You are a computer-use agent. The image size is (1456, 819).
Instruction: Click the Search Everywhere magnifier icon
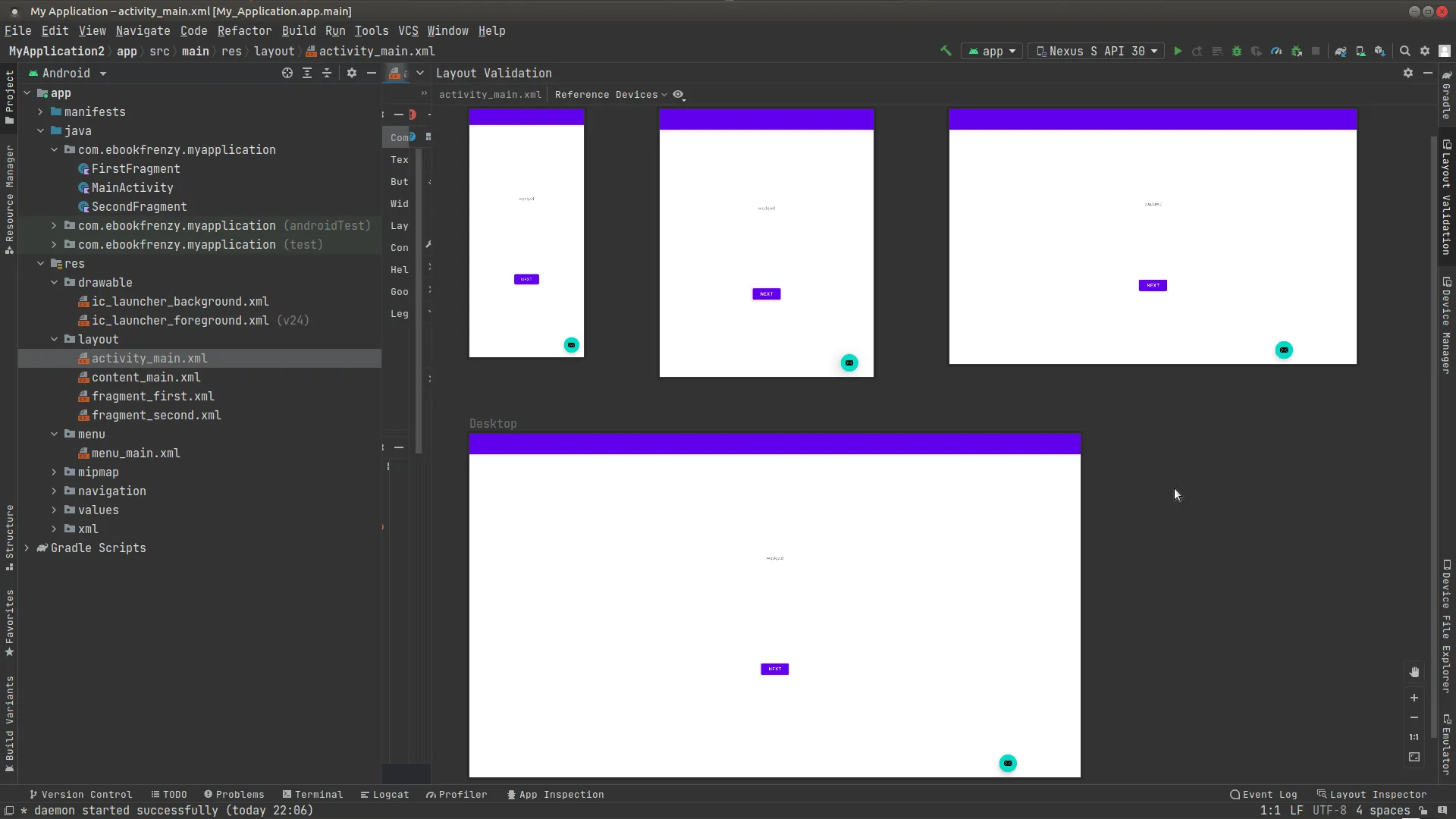[1405, 51]
